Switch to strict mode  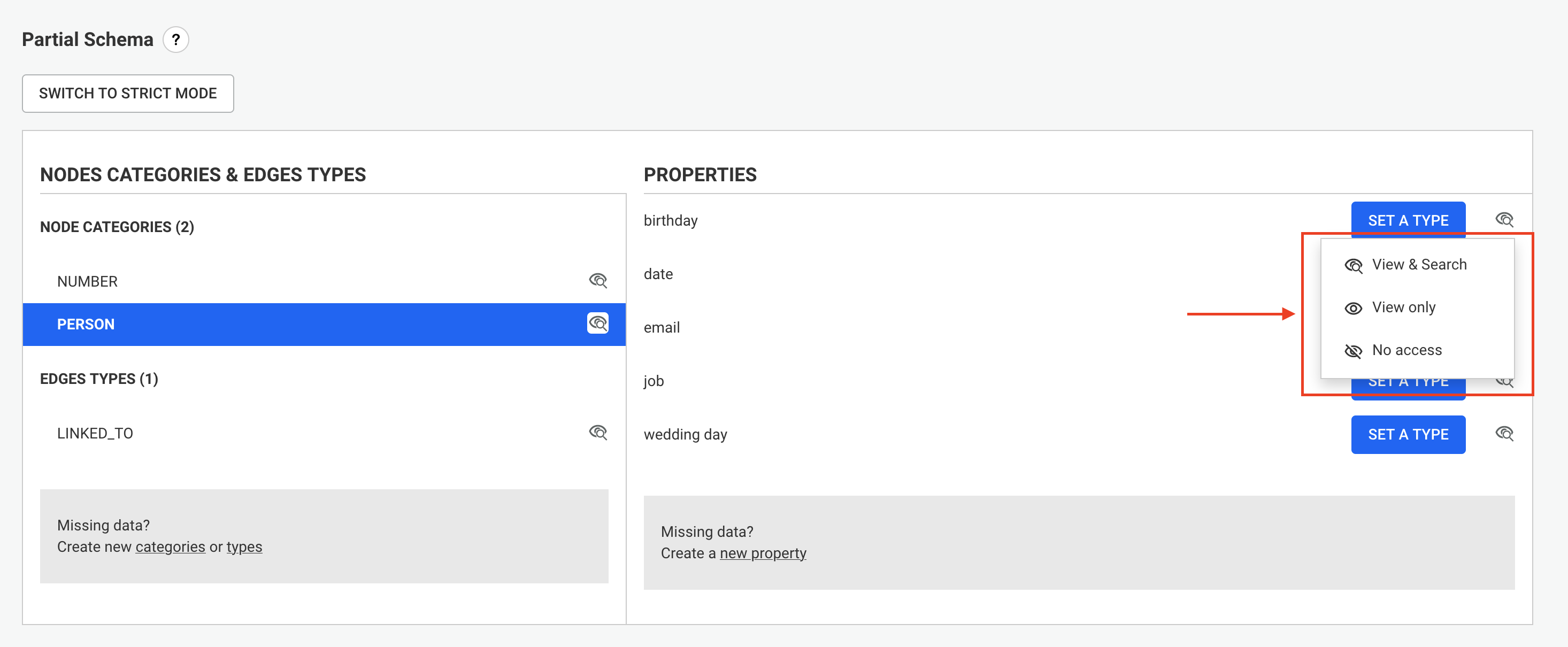click(128, 93)
